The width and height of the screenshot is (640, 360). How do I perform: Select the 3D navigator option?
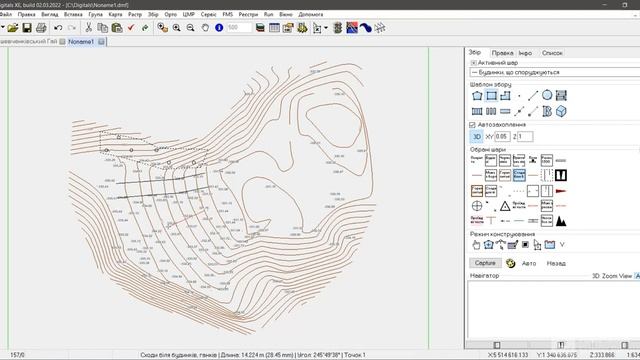click(x=596, y=276)
